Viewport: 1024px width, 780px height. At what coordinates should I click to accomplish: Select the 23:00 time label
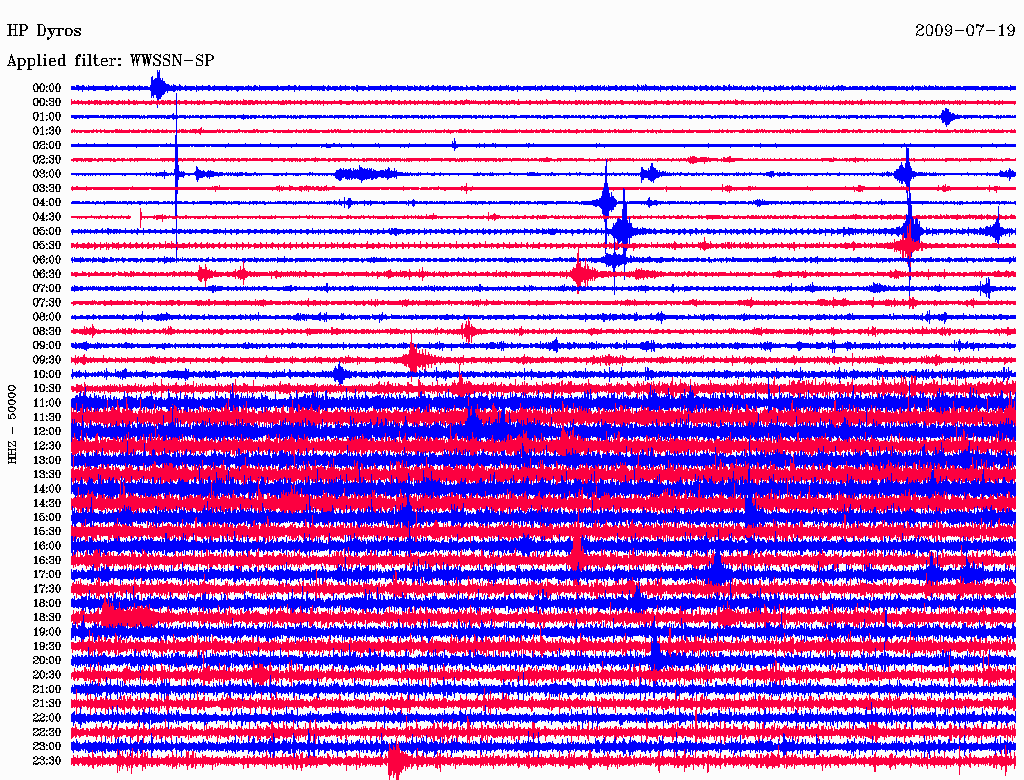click(x=46, y=746)
